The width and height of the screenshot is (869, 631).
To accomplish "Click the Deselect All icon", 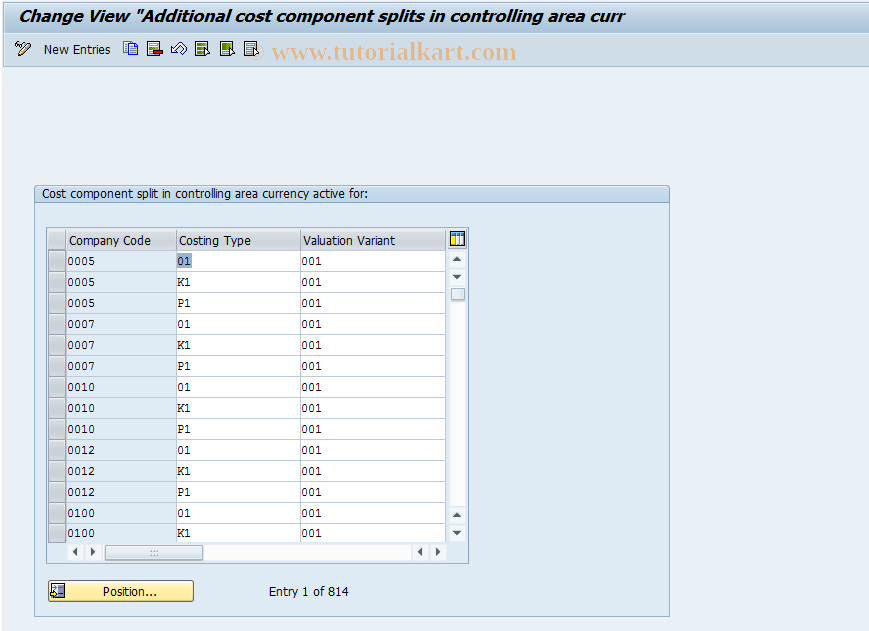I will point(252,49).
